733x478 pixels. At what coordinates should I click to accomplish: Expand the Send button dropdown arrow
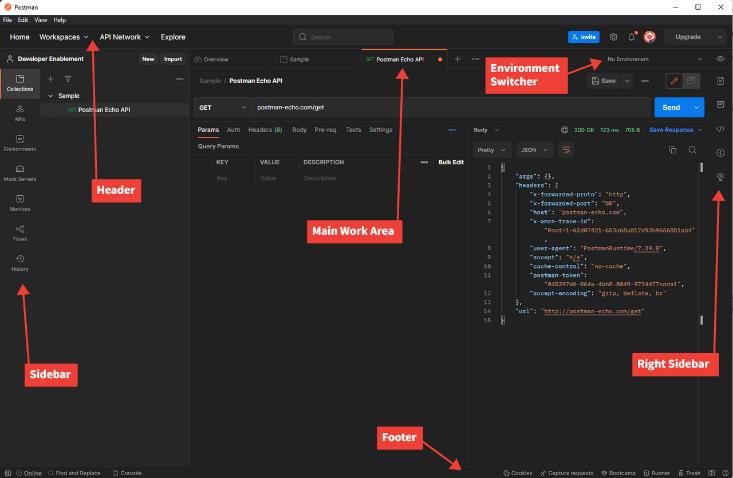(x=697, y=107)
